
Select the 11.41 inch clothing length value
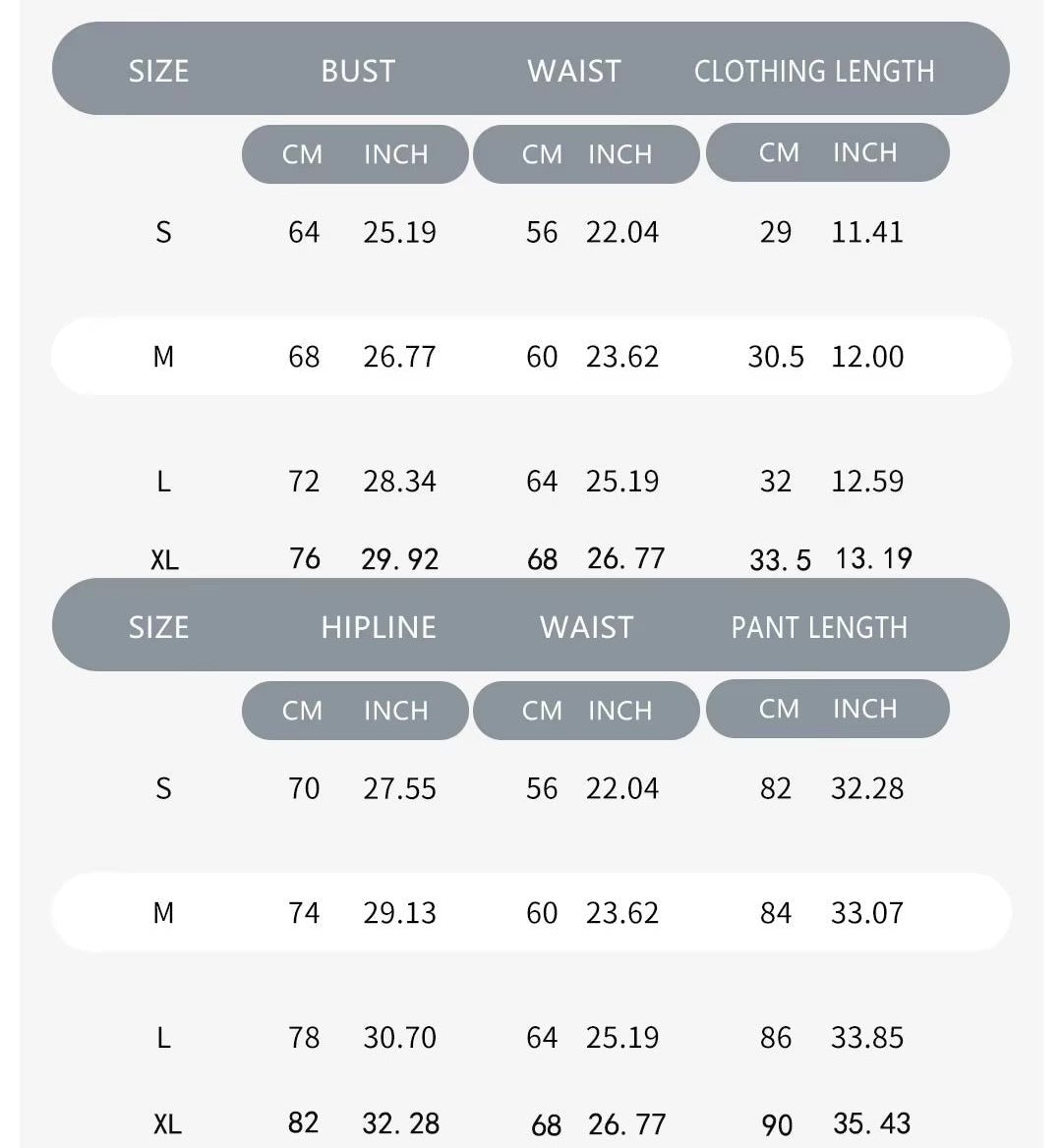pyautogui.click(x=867, y=232)
